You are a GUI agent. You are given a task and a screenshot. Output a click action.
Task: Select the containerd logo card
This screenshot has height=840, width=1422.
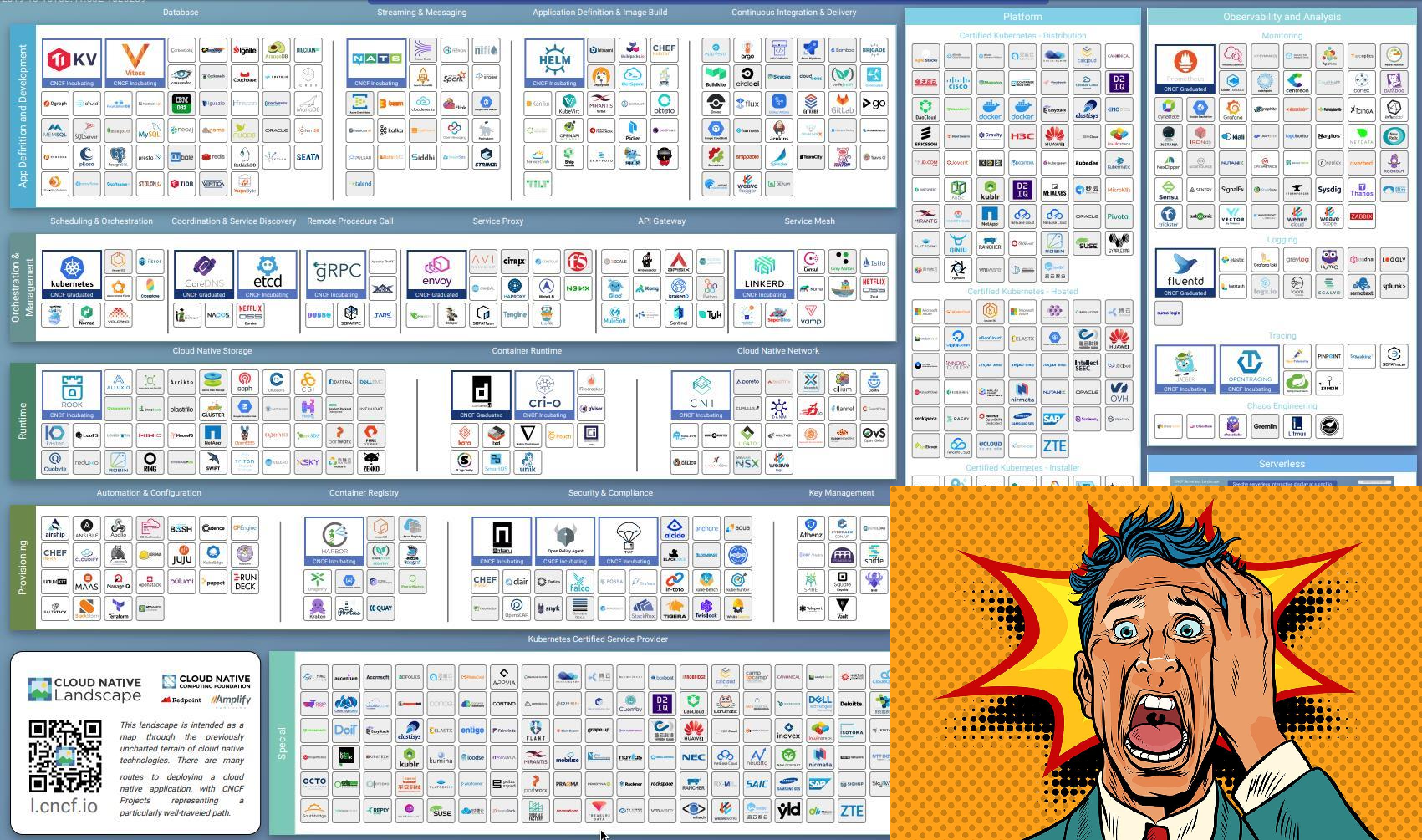481,395
